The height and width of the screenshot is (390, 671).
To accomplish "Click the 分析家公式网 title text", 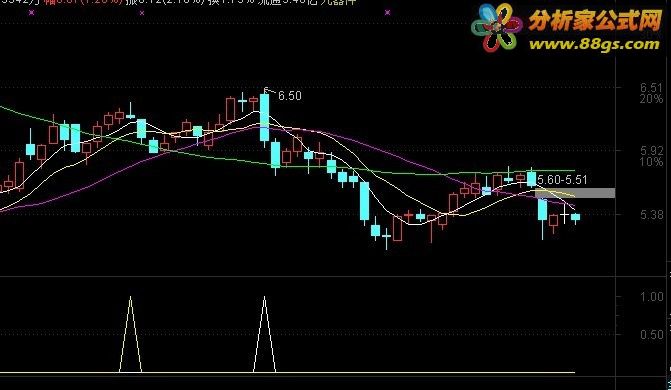I will pos(595,20).
